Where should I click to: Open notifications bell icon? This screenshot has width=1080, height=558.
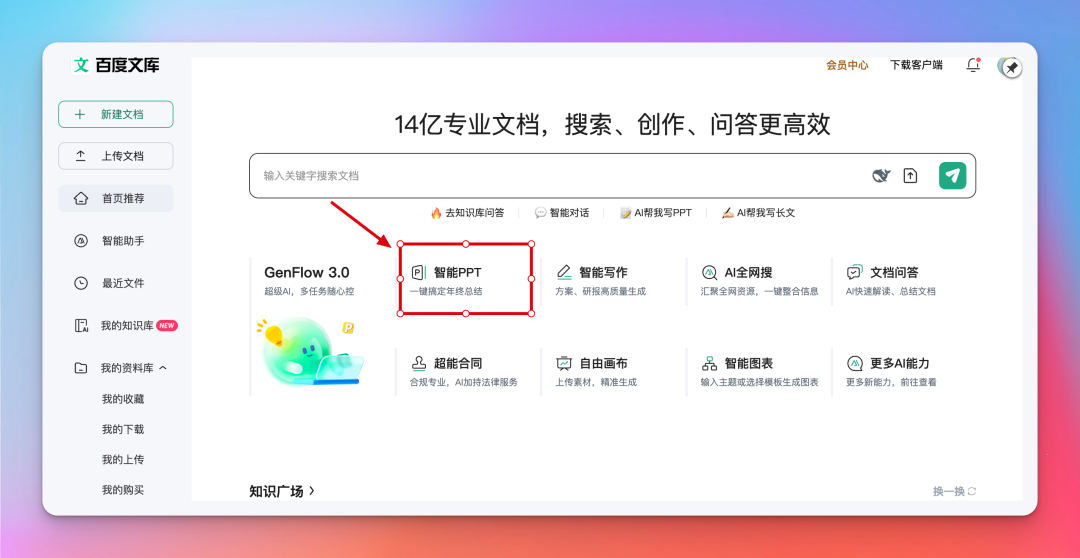point(973,65)
